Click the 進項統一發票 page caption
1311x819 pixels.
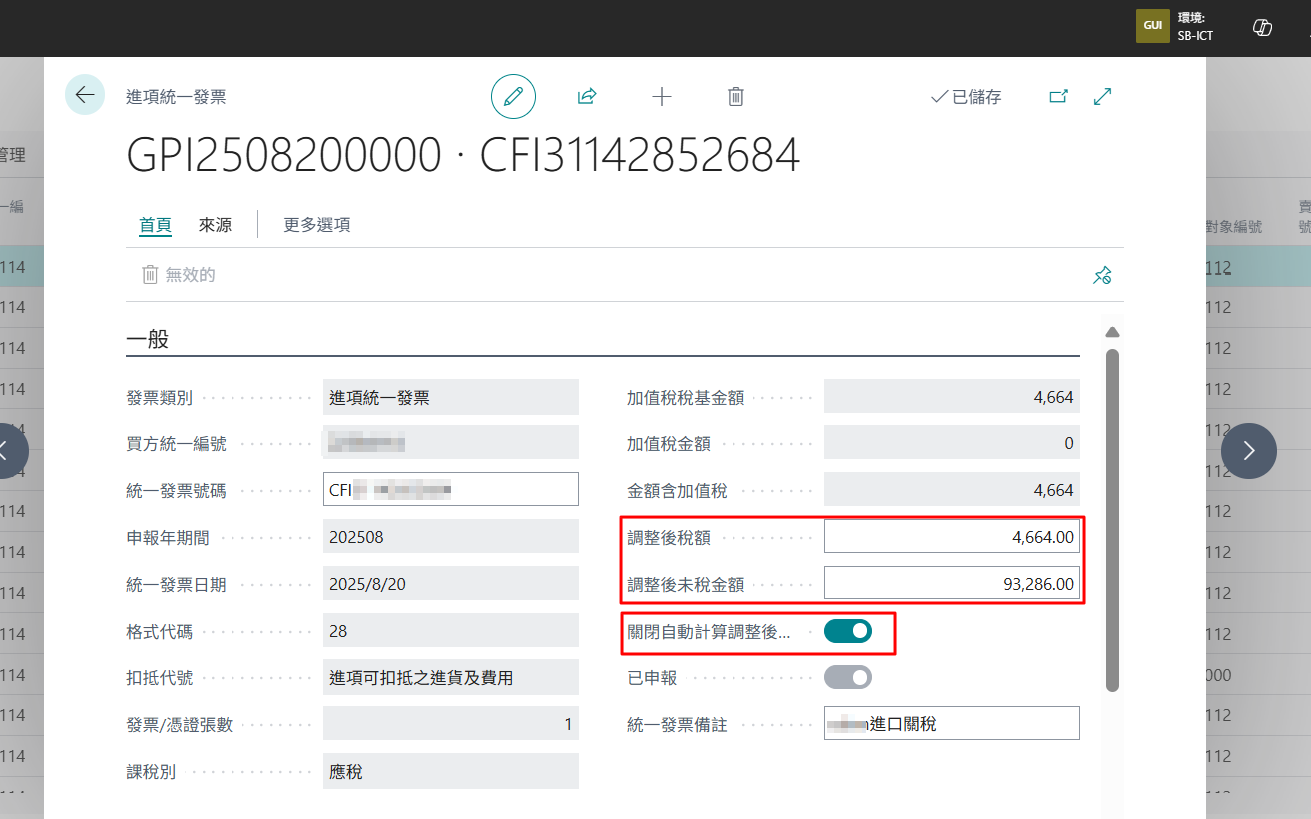click(x=176, y=97)
